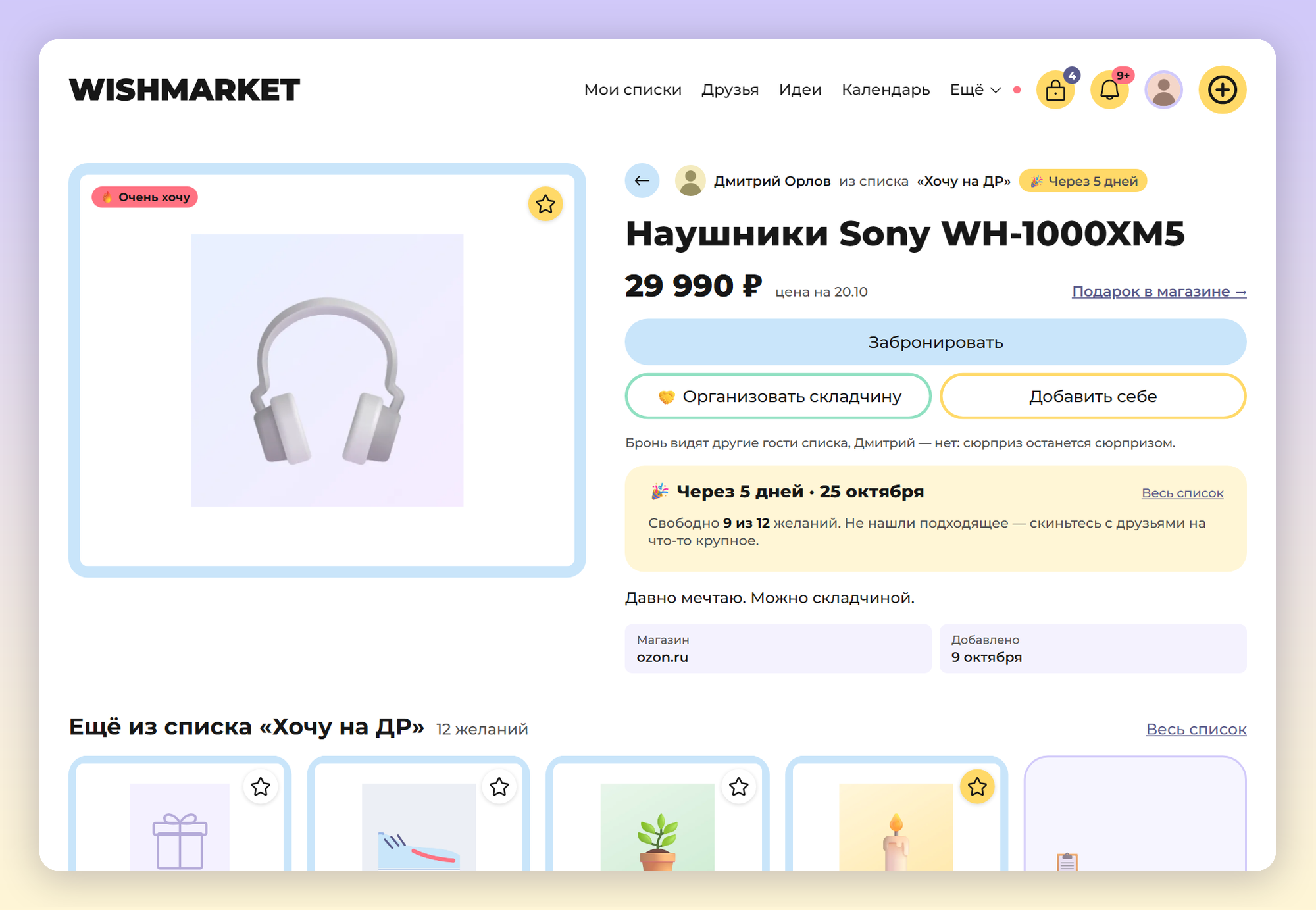
Task: Click the Очень хочу priority tag
Action: click(145, 197)
